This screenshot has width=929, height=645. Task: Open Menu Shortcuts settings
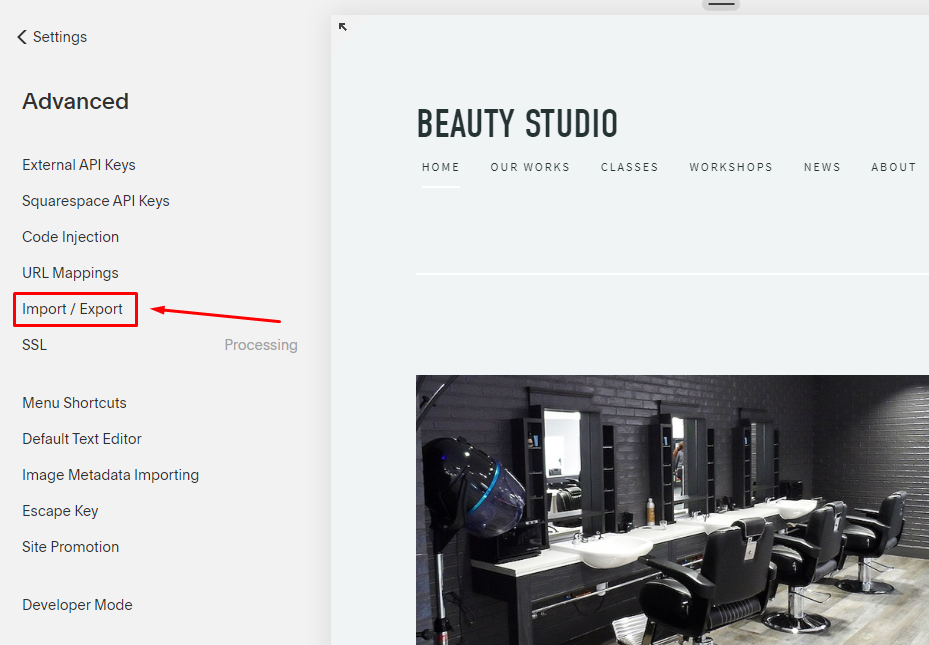click(x=75, y=403)
